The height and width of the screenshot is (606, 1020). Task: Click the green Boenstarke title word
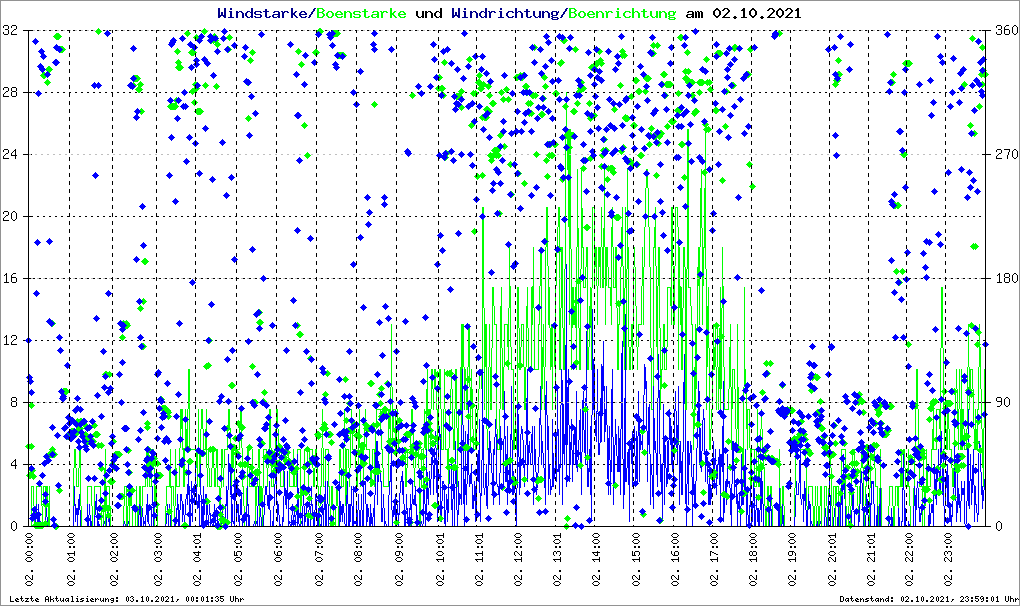pyautogui.click(x=361, y=14)
